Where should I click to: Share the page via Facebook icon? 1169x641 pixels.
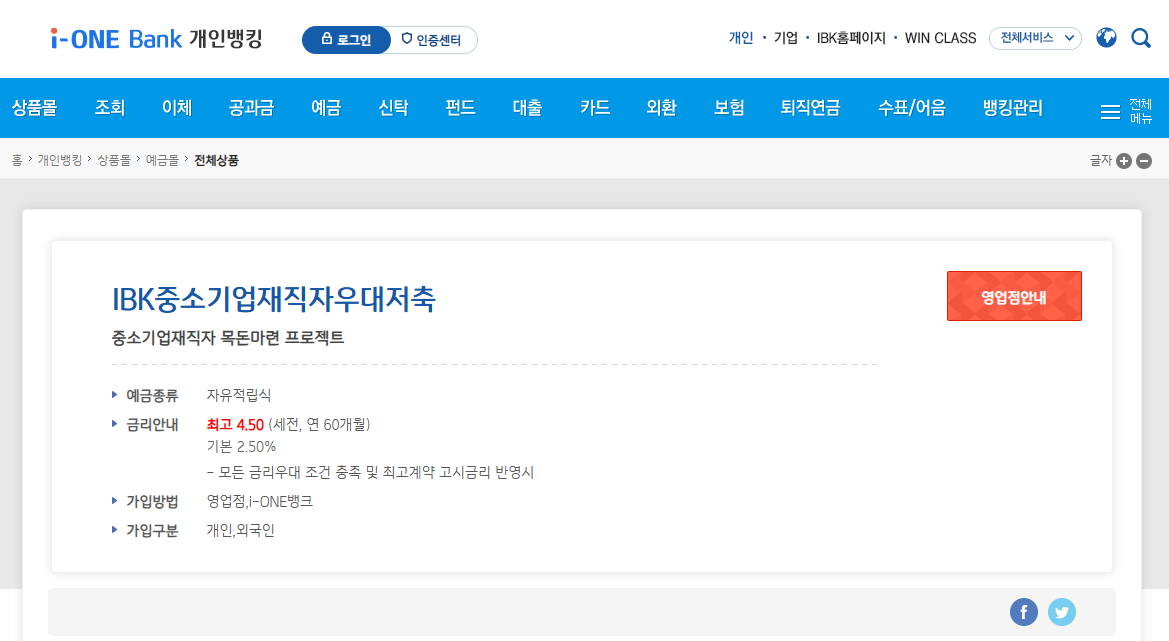point(1024,611)
